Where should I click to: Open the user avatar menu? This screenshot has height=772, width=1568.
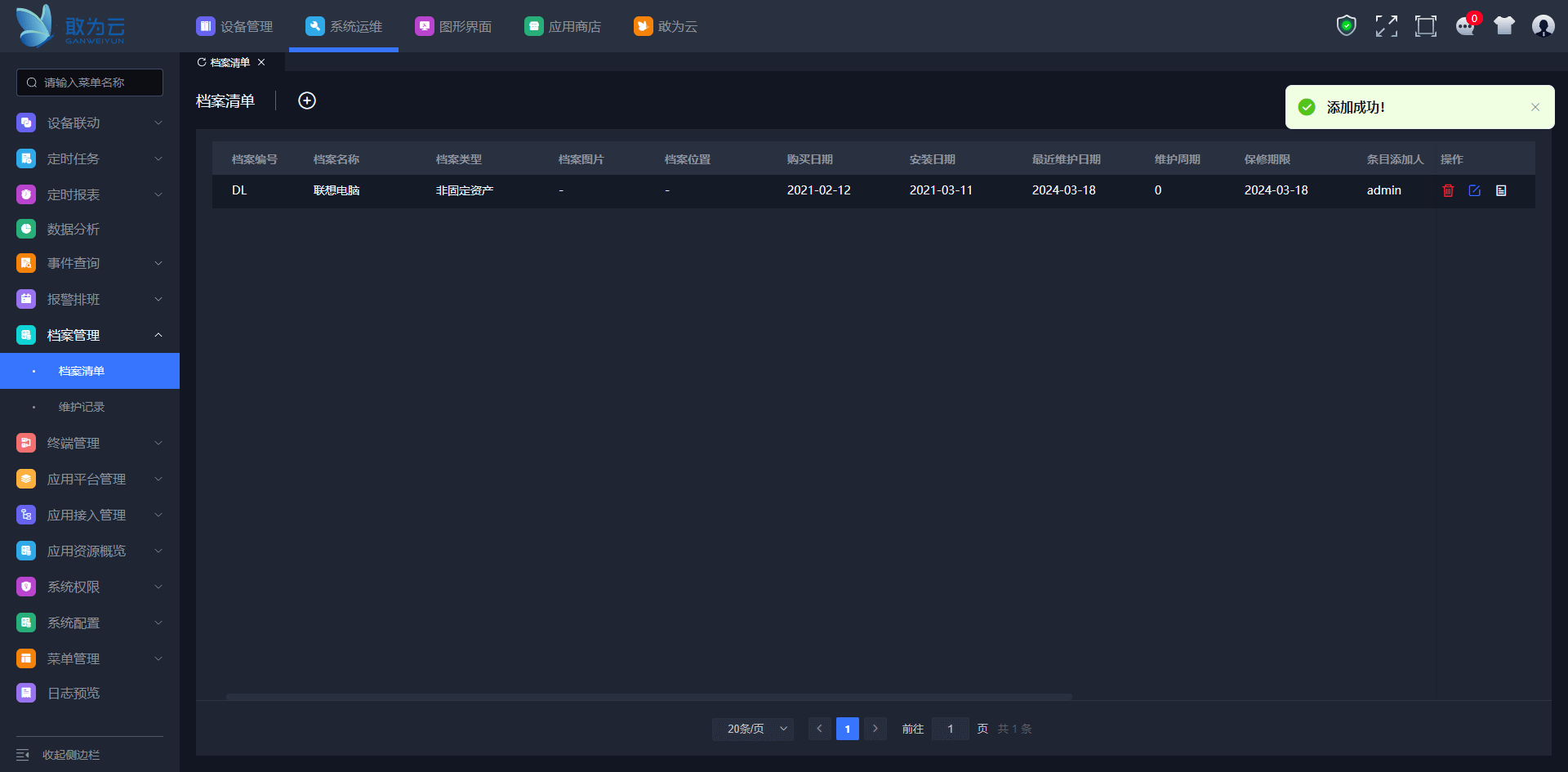pos(1543,26)
